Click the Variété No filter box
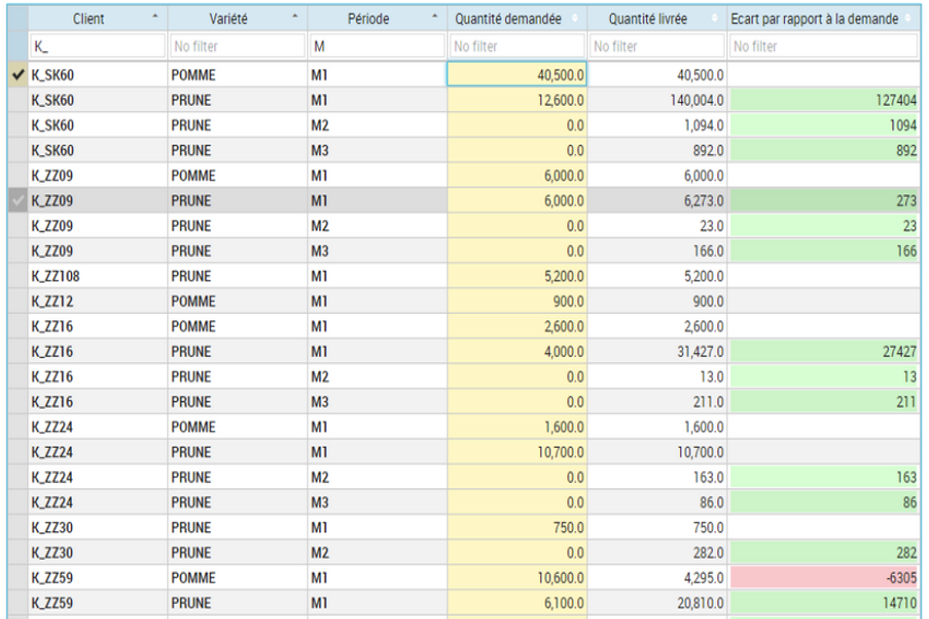 click(238, 46)
